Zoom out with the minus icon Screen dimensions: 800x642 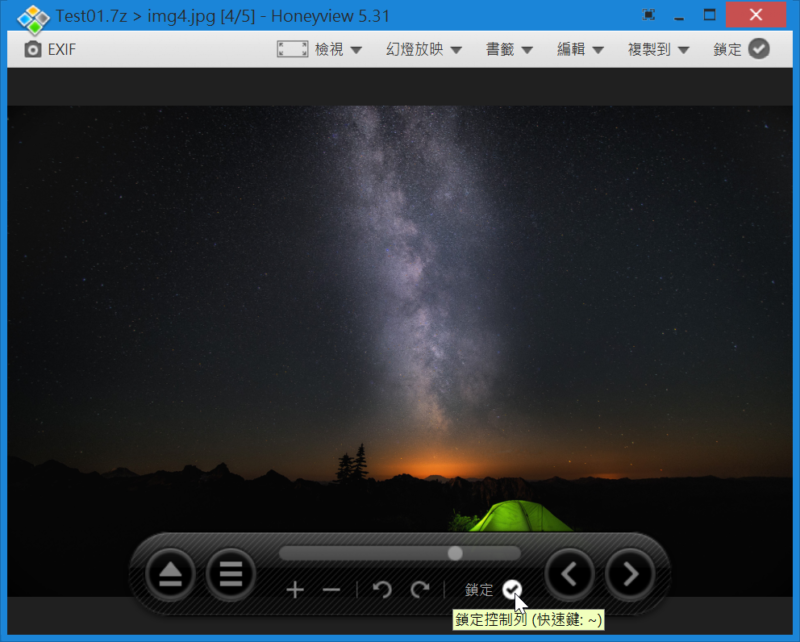[332, 590]
